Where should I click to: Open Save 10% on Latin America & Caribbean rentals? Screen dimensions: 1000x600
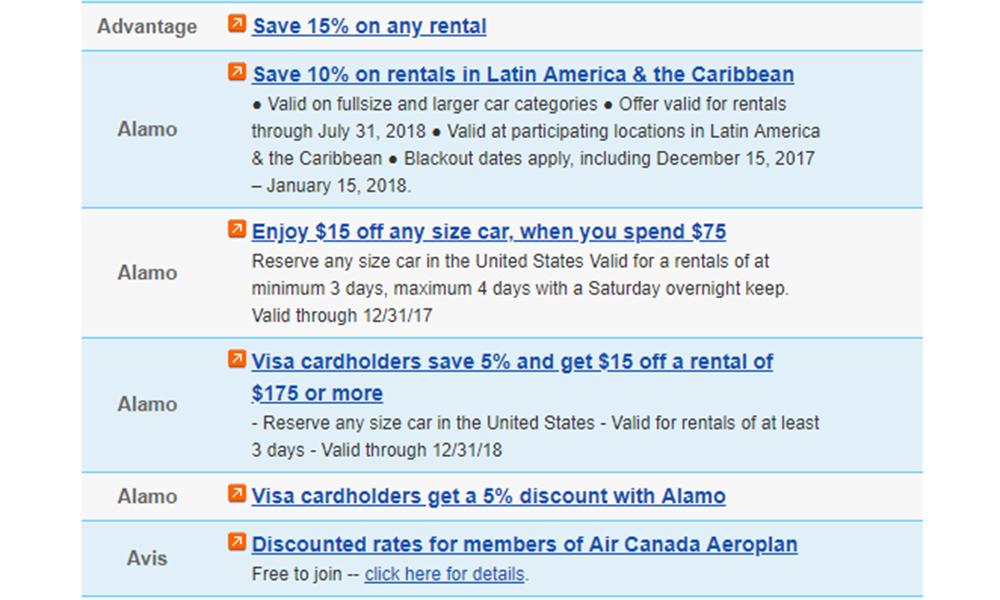click(523, 74)
